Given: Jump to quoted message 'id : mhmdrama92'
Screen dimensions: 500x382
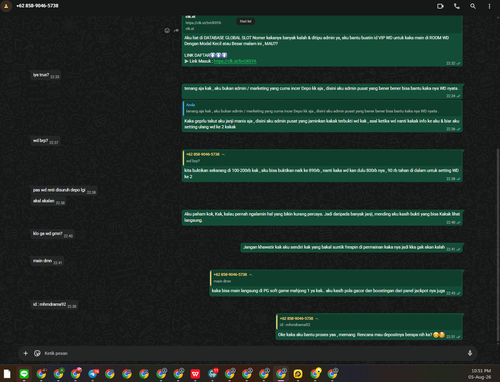Looking at the screenshot, I should click(x=369, y=322).
